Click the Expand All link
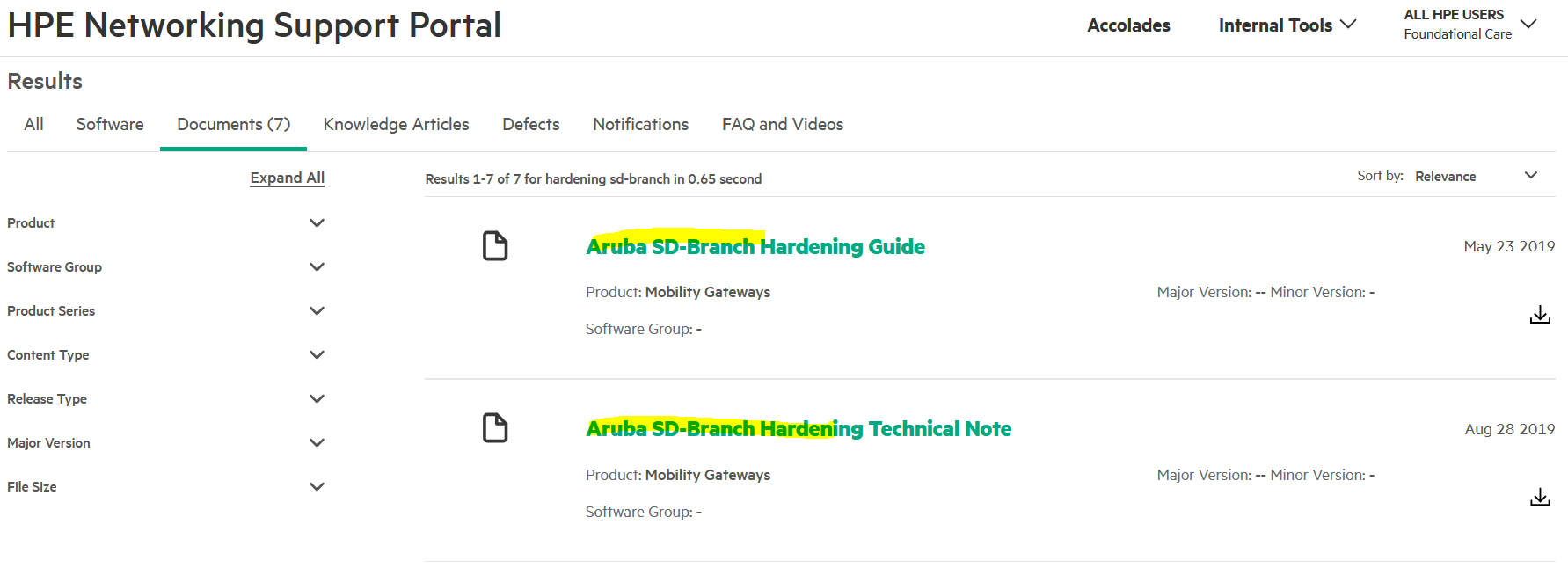This screenshot has width=1568, height=568. tap(287, 178)
